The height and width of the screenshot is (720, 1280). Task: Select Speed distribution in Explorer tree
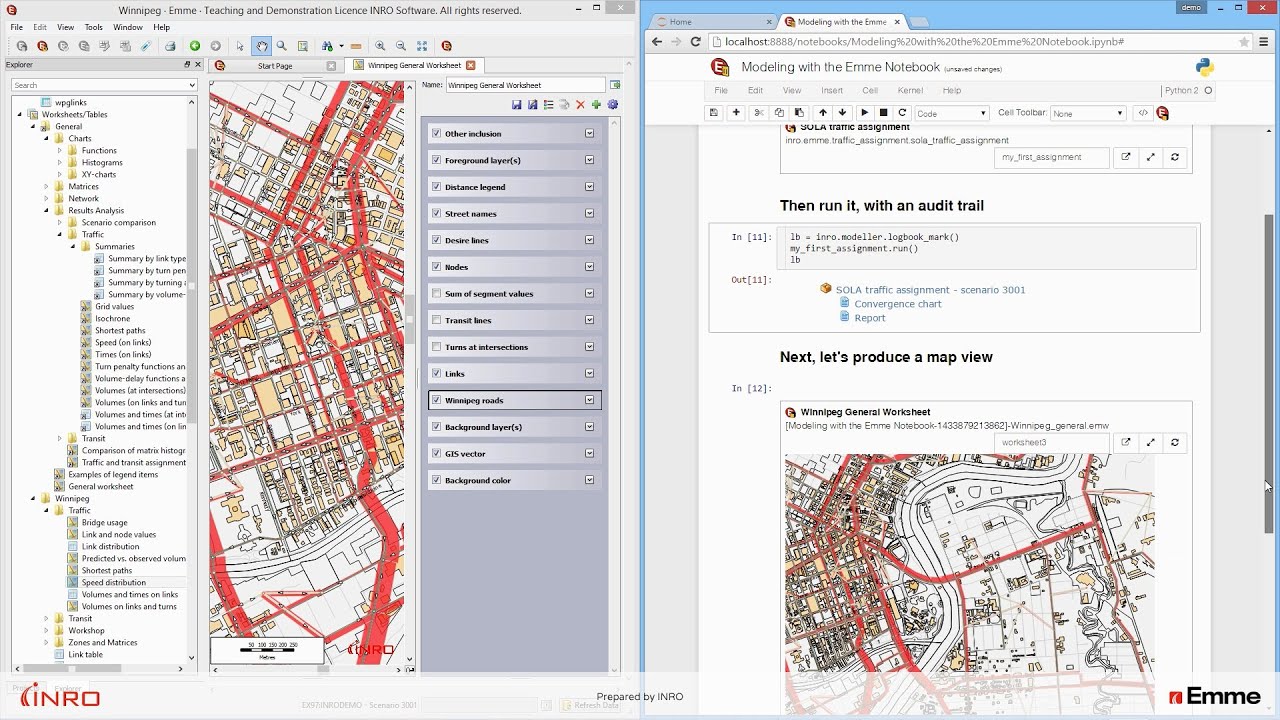point(113,582)
